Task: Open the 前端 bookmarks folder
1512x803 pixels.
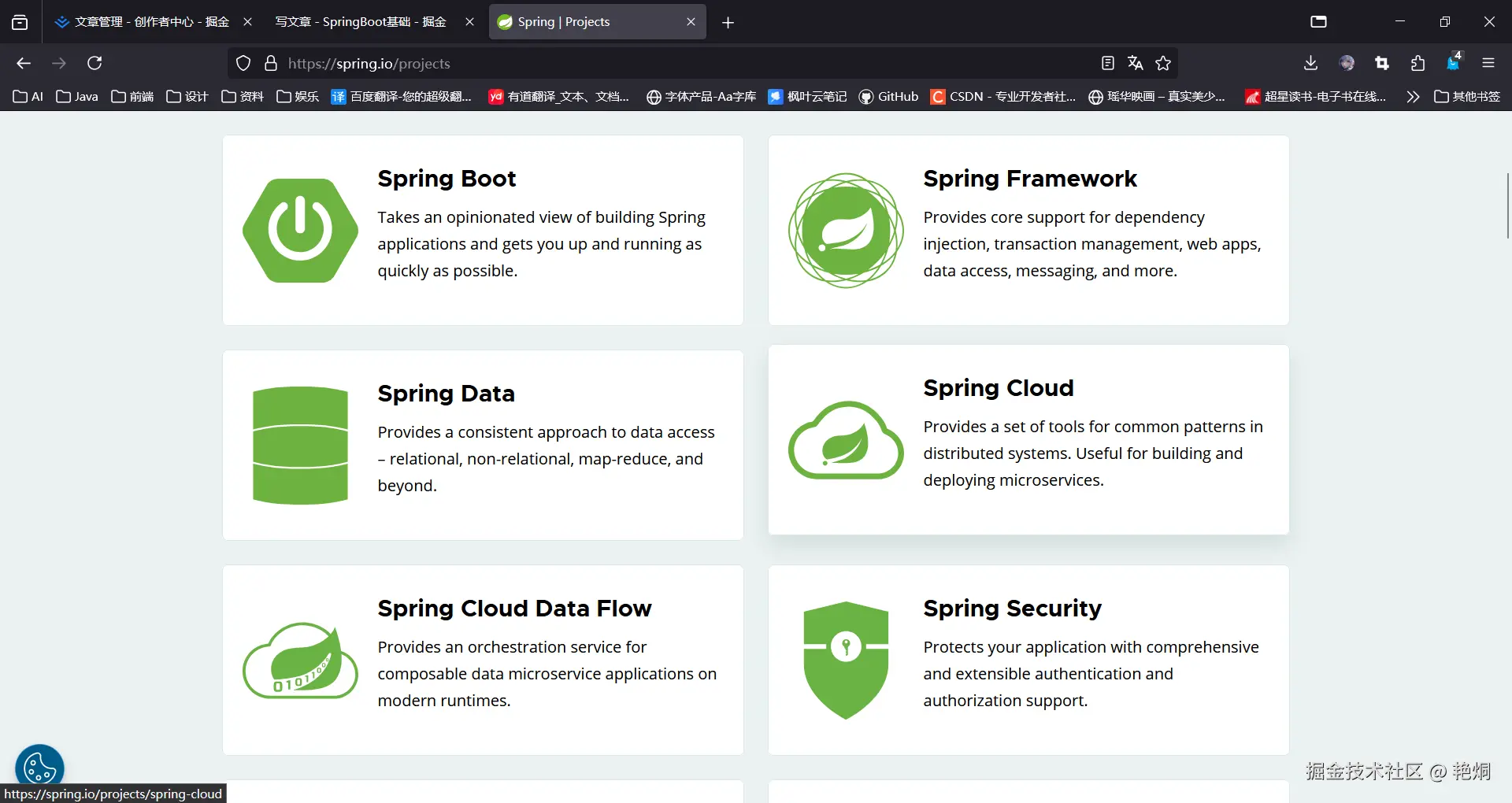Action: 132,96
